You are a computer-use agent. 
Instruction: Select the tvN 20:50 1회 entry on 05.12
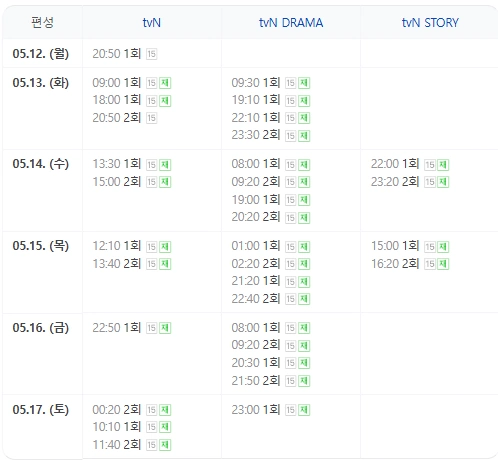point(125,54)
